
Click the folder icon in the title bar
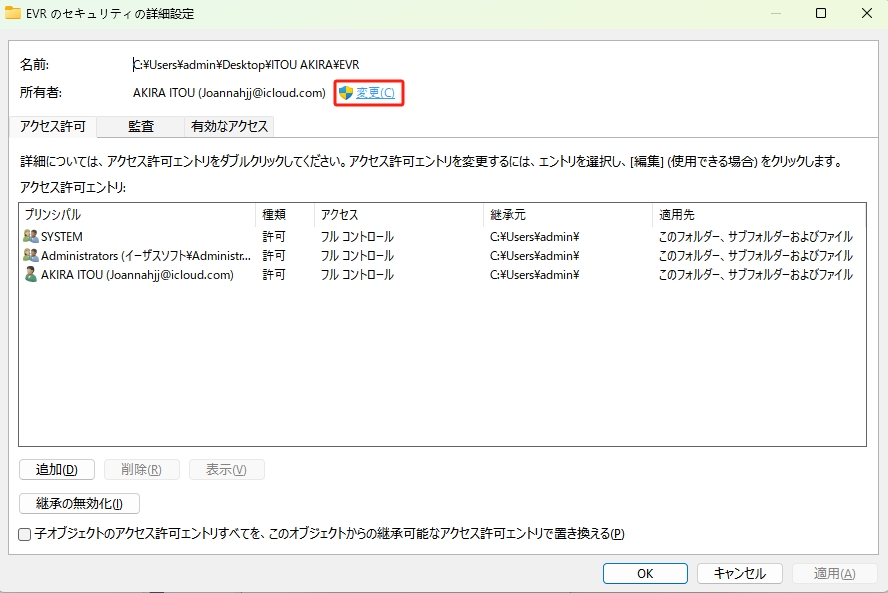(13, 14)
